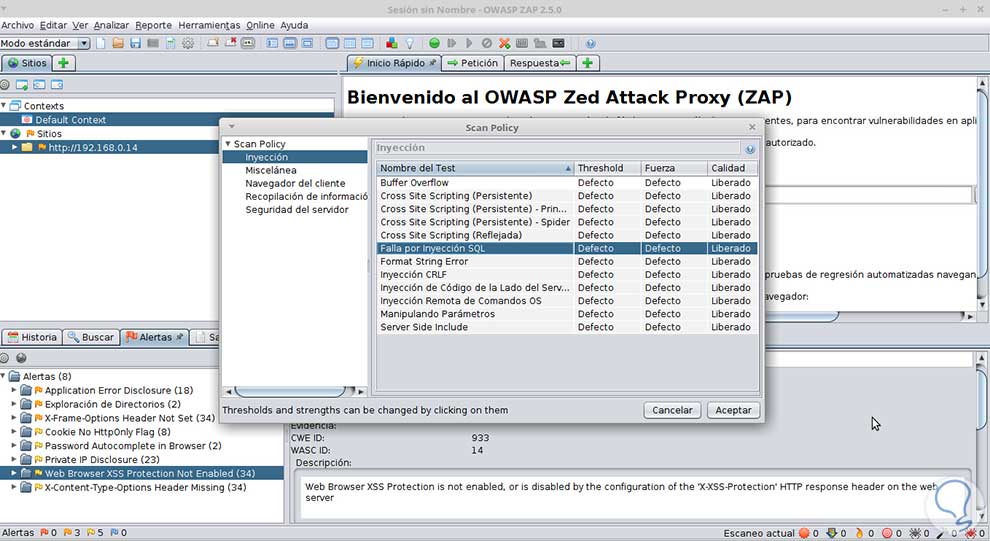Click Fuerza cell for Falla por Inyección SQL
Screen dimensions: 990x541
pos(674,248)
